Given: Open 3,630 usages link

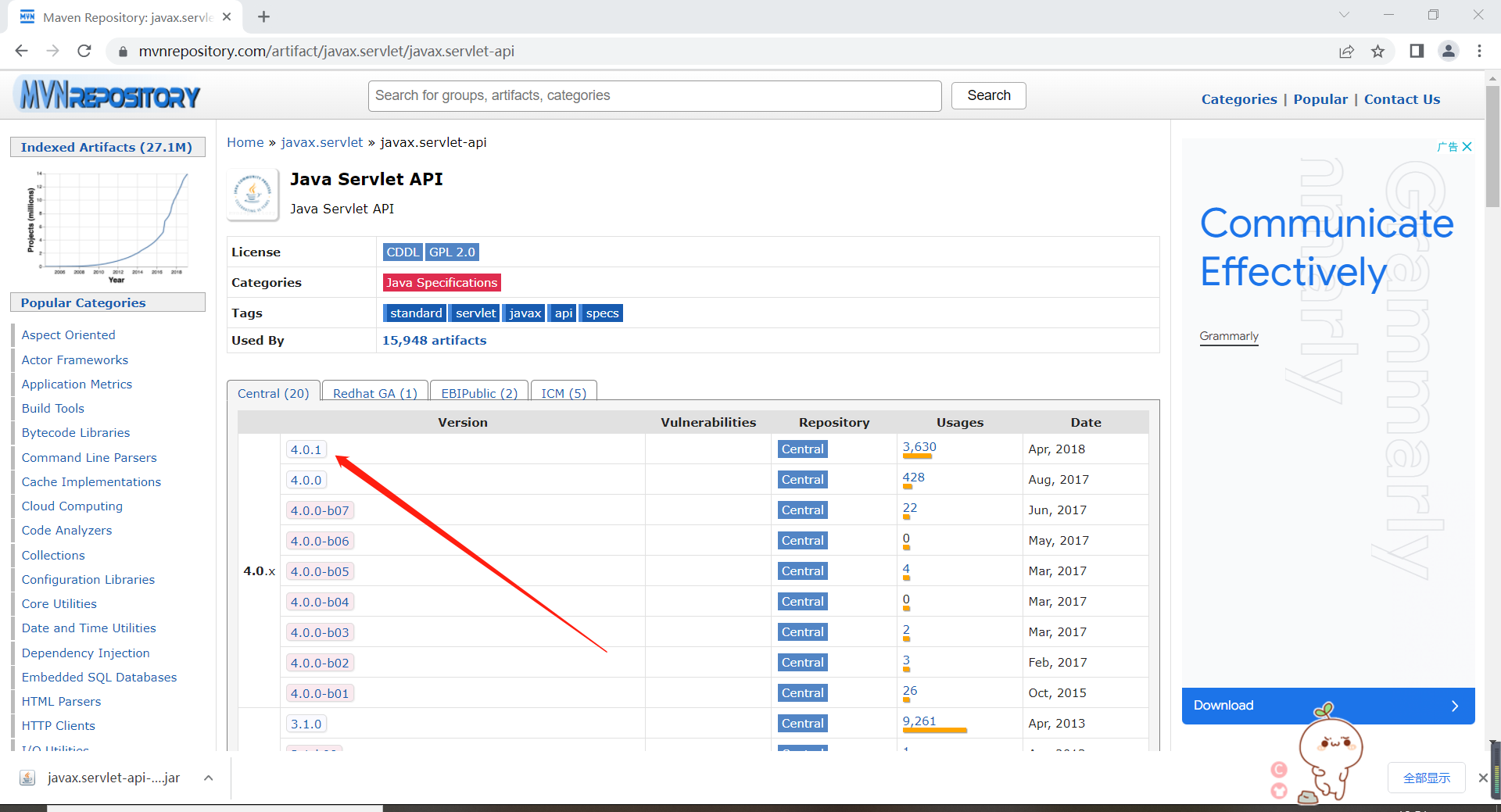Looking at the screenshot, I should (x=919, y=447).
